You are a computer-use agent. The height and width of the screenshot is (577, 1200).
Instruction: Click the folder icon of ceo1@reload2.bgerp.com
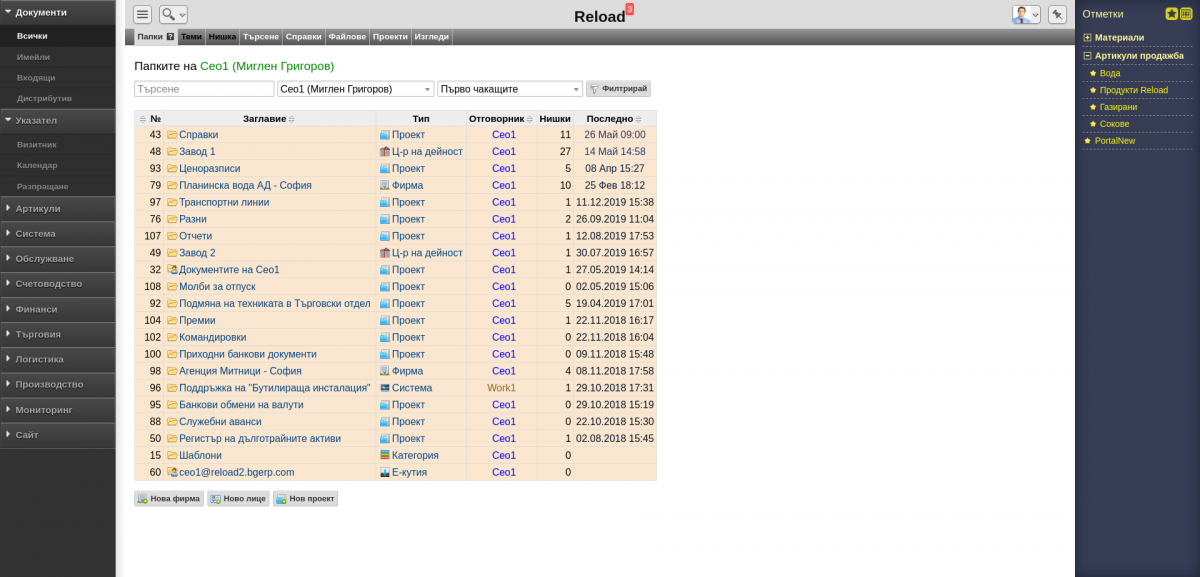[x=172, y=472]
